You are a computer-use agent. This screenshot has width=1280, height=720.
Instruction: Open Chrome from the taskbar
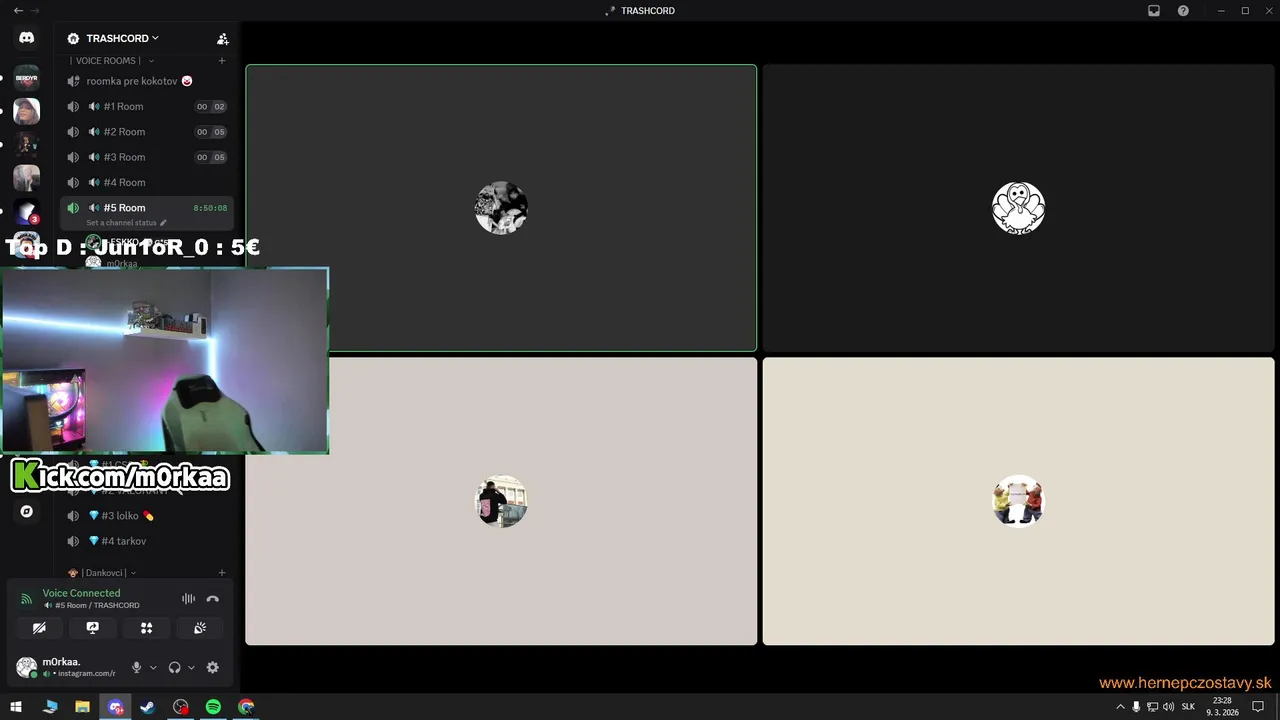click(246, 707)
